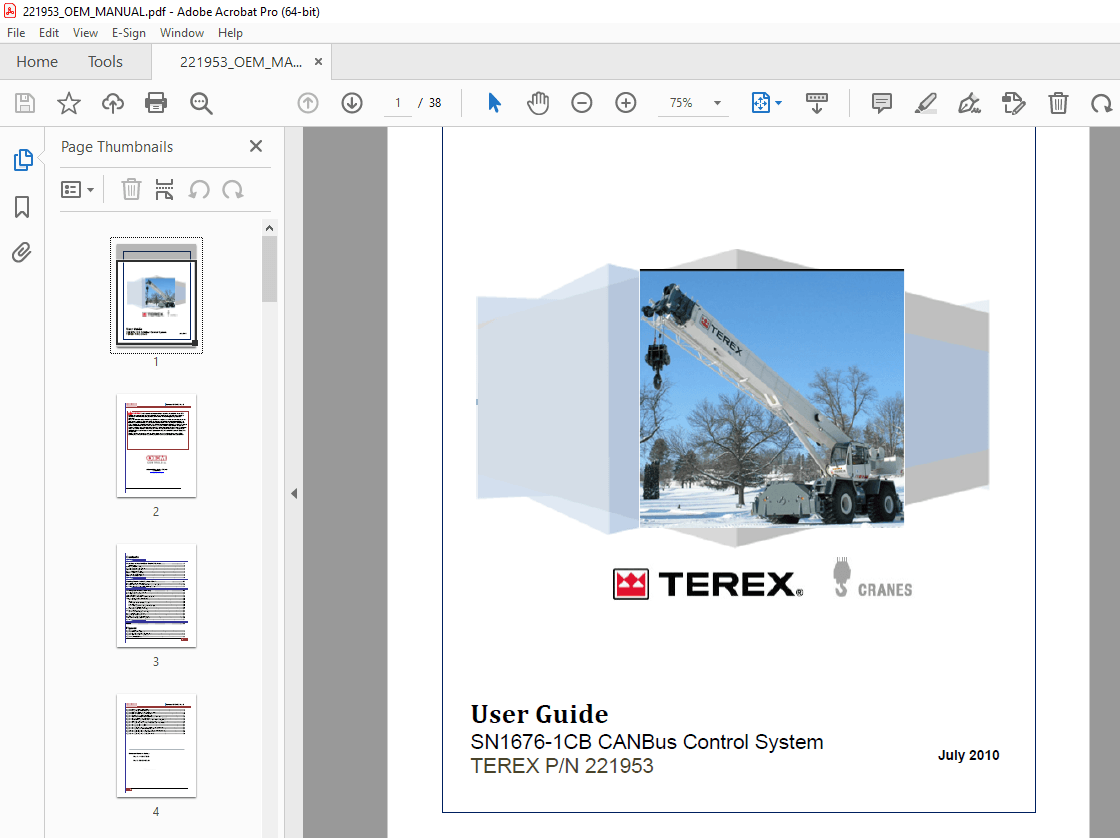Screen dimensions: 1120x838
Task: Select the page 3 thumbnail
Action: click(156, 596)
